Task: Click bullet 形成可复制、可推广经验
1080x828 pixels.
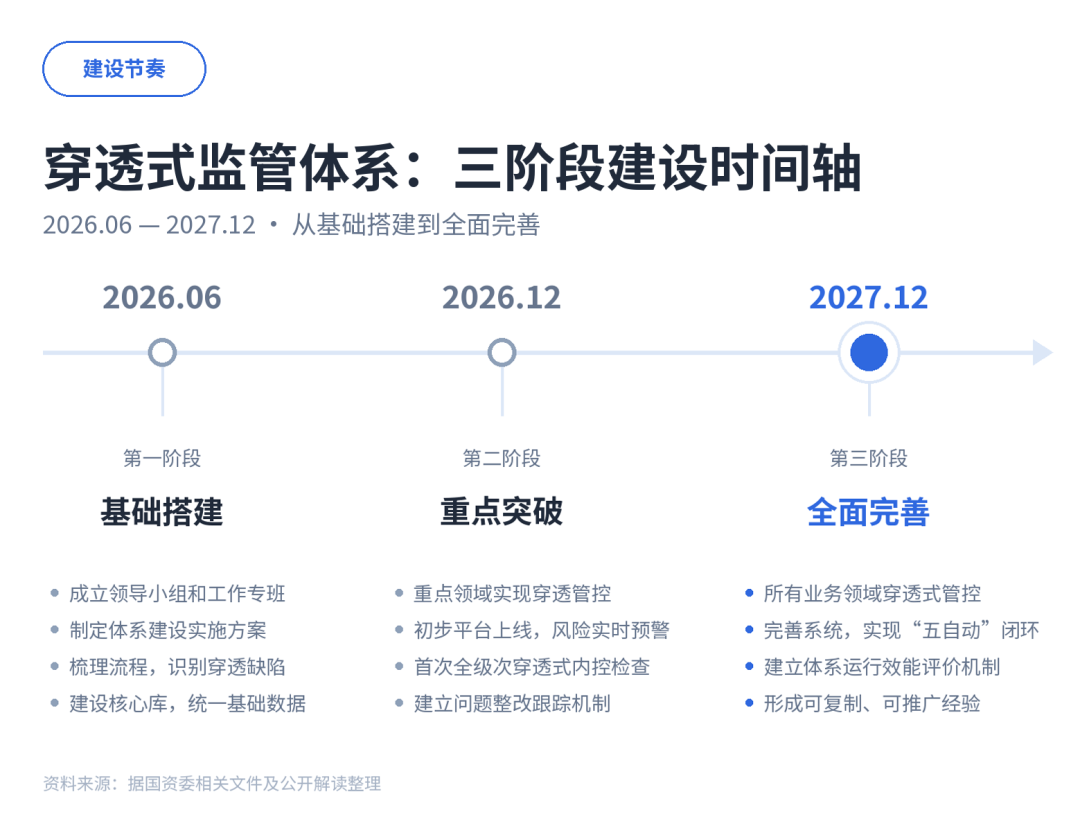Action: pyautogui.click(x=872, y=703)
